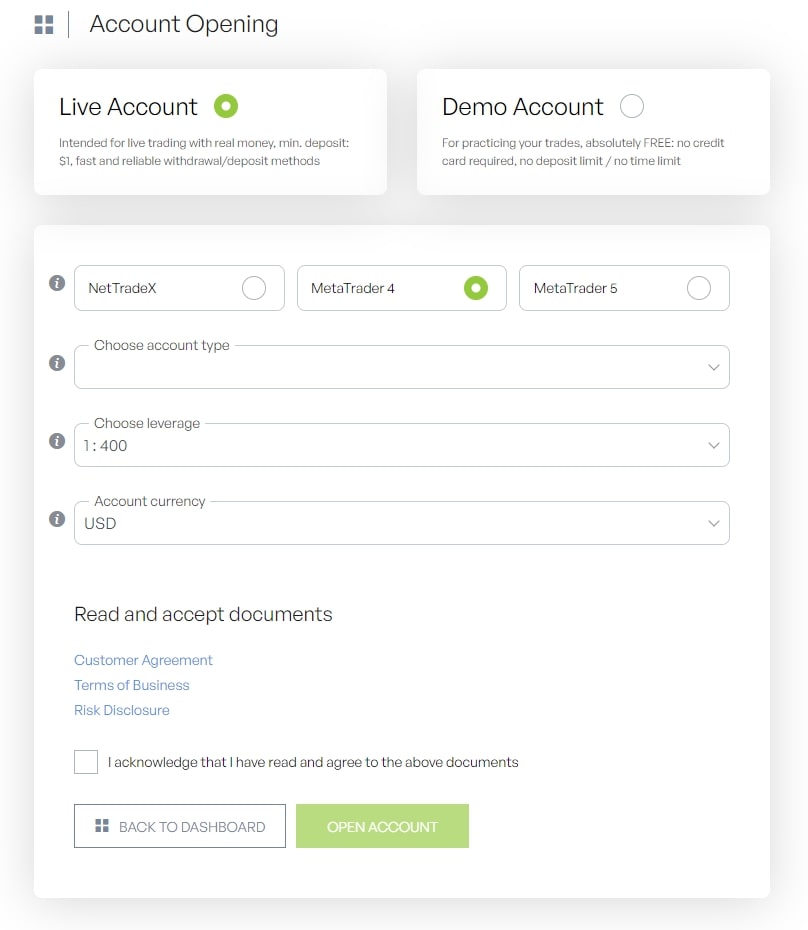Click the green Open Account button
Screen dimensions: 808x930
point(382,827)
